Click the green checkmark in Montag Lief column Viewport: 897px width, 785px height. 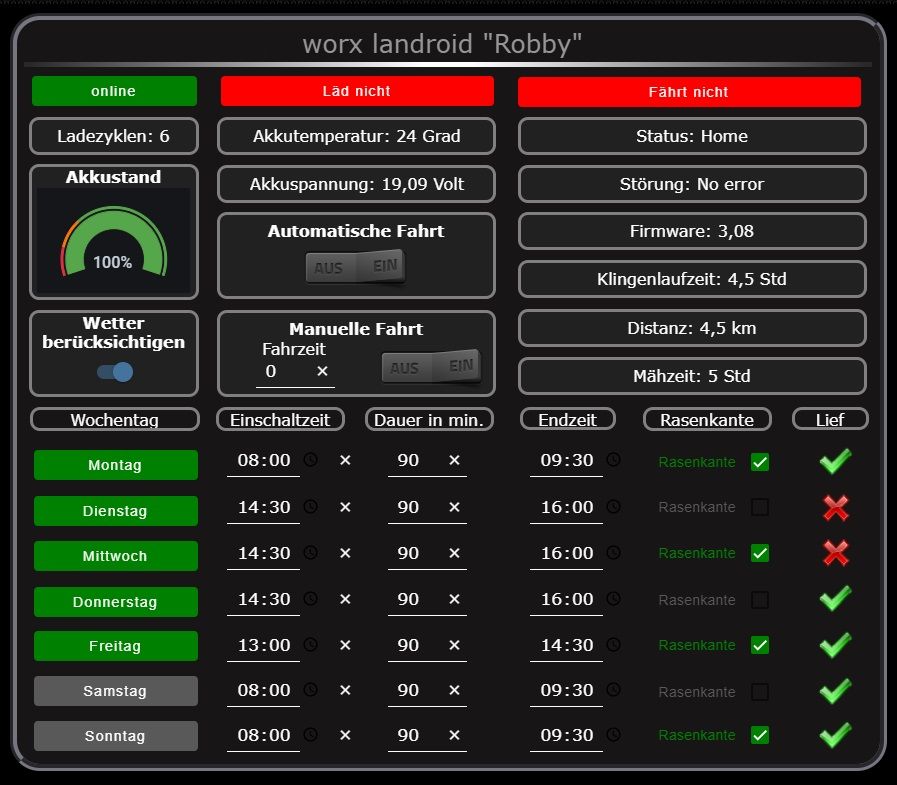(835, 461)
